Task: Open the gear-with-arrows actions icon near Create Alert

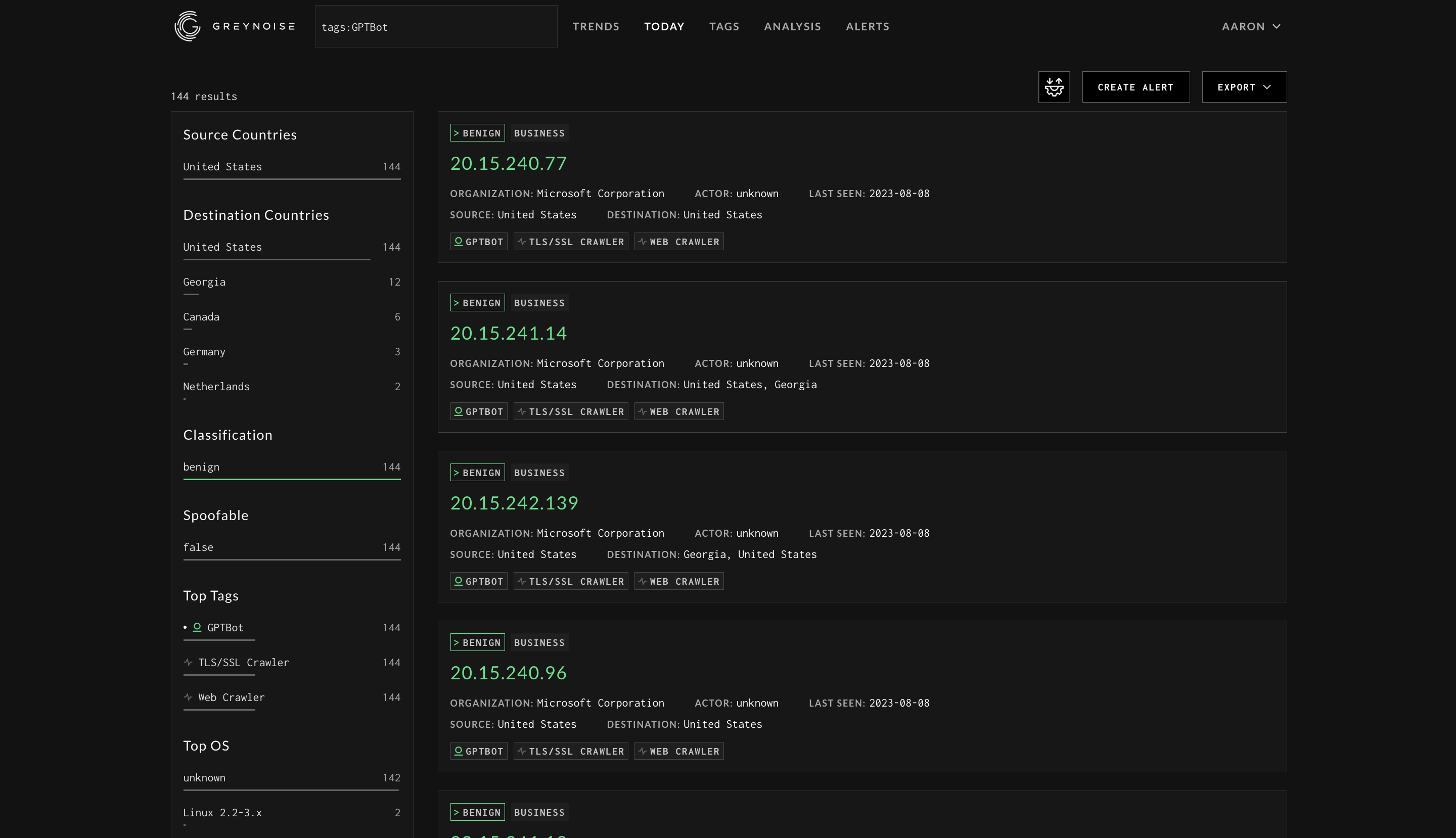Action: [x=1054, y=87]
